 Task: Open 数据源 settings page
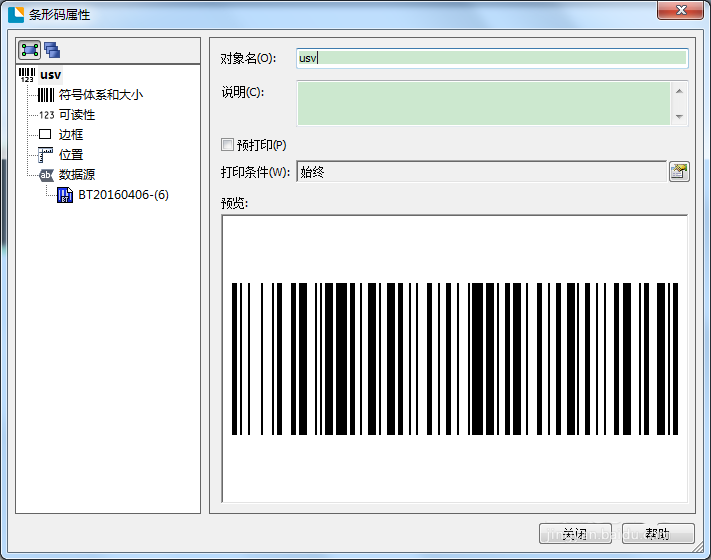click(77, 175)
